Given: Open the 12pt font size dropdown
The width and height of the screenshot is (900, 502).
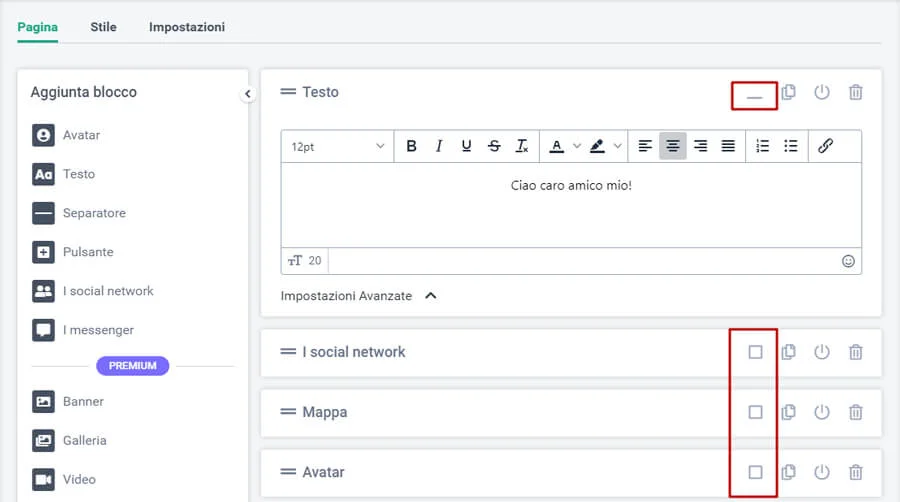Looking at the screenshot, I should 337,146.
